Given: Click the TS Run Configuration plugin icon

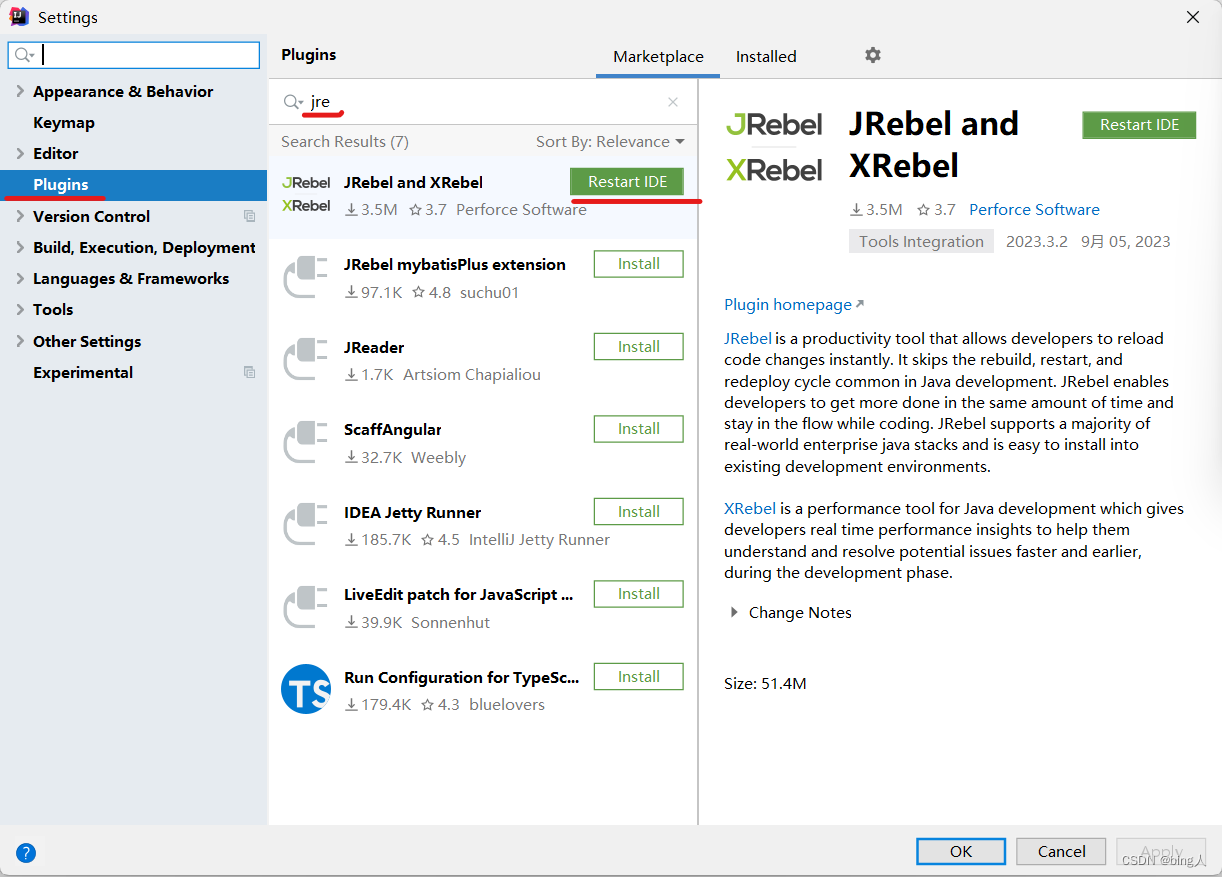Looking at the screenshot, I should point(306,689).
